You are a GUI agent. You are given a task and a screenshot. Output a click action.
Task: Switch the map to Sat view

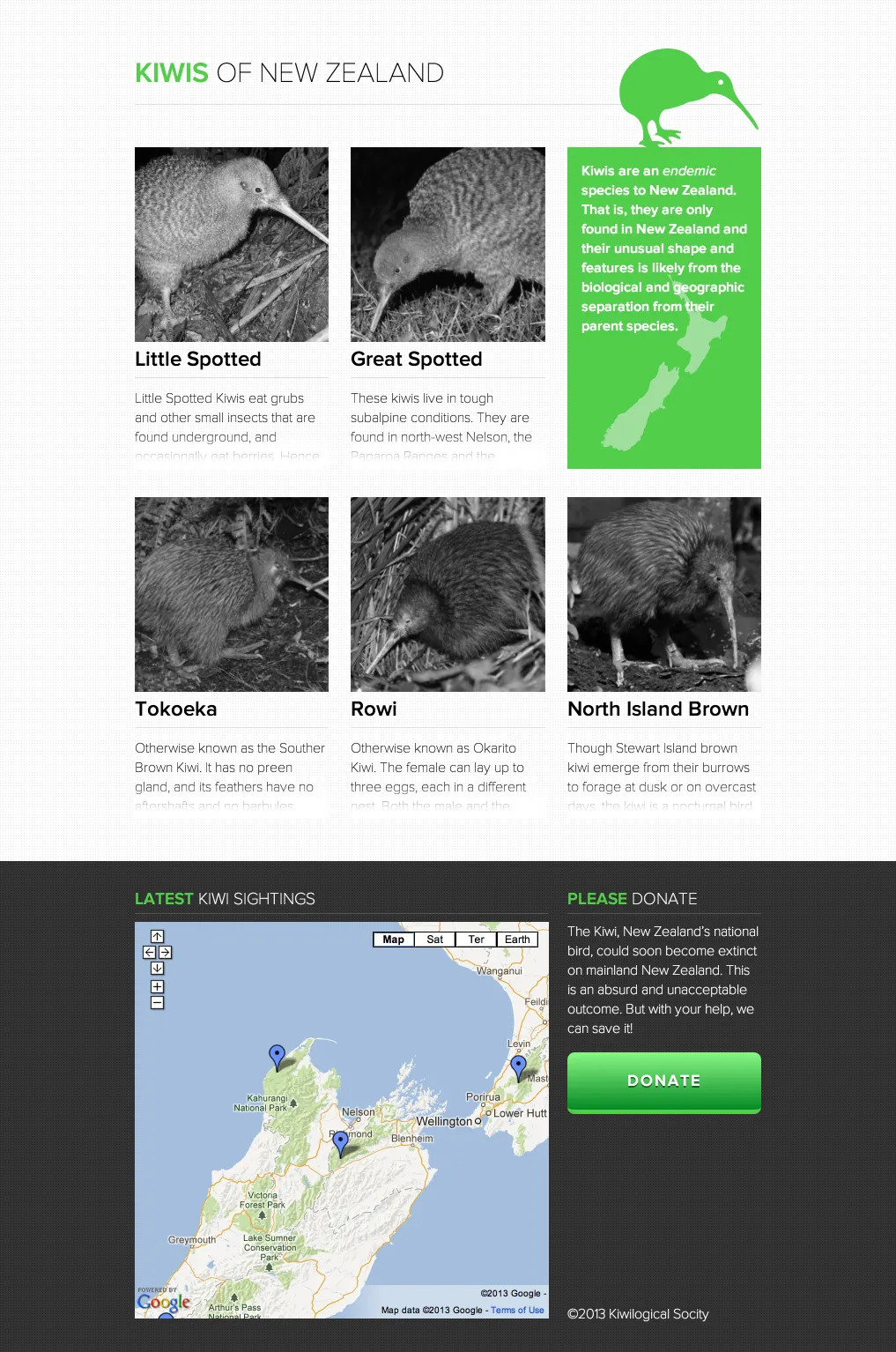point(434,940)
